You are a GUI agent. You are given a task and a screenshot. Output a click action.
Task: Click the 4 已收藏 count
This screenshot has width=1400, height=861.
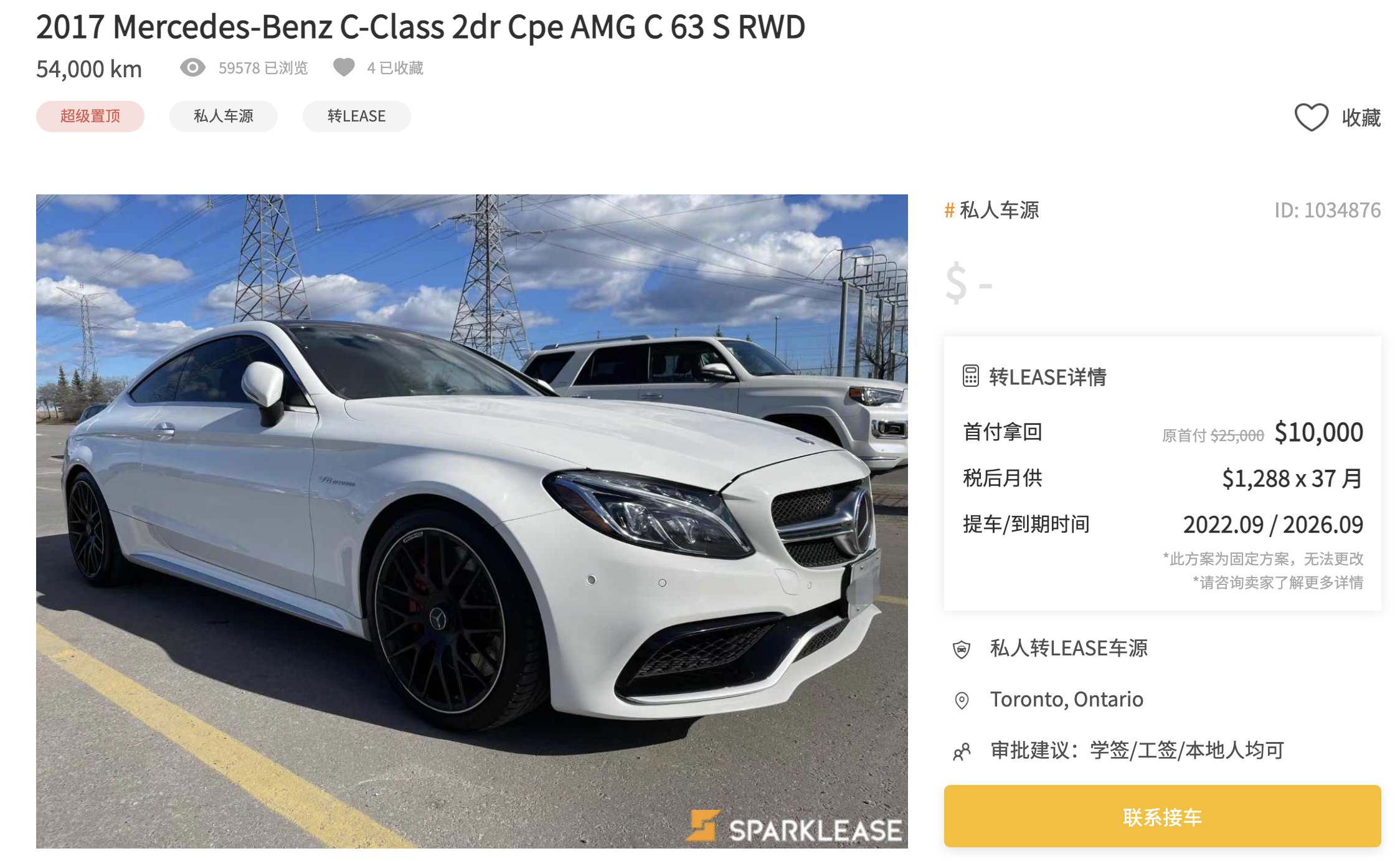pos(395,68)
